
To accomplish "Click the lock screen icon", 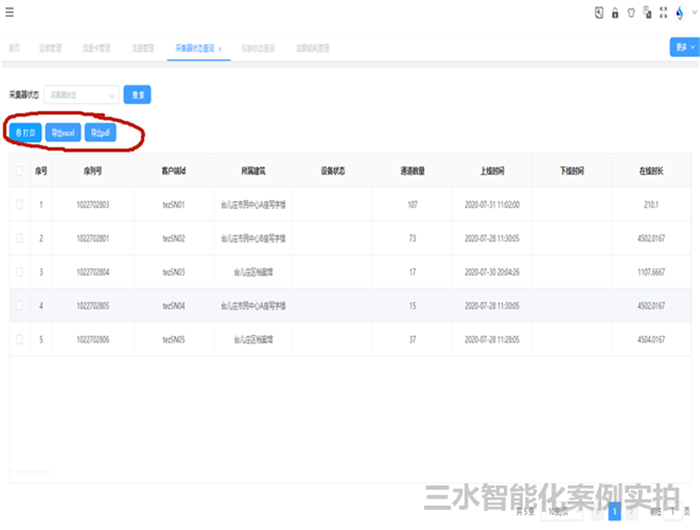I will (x=615, y=13).
